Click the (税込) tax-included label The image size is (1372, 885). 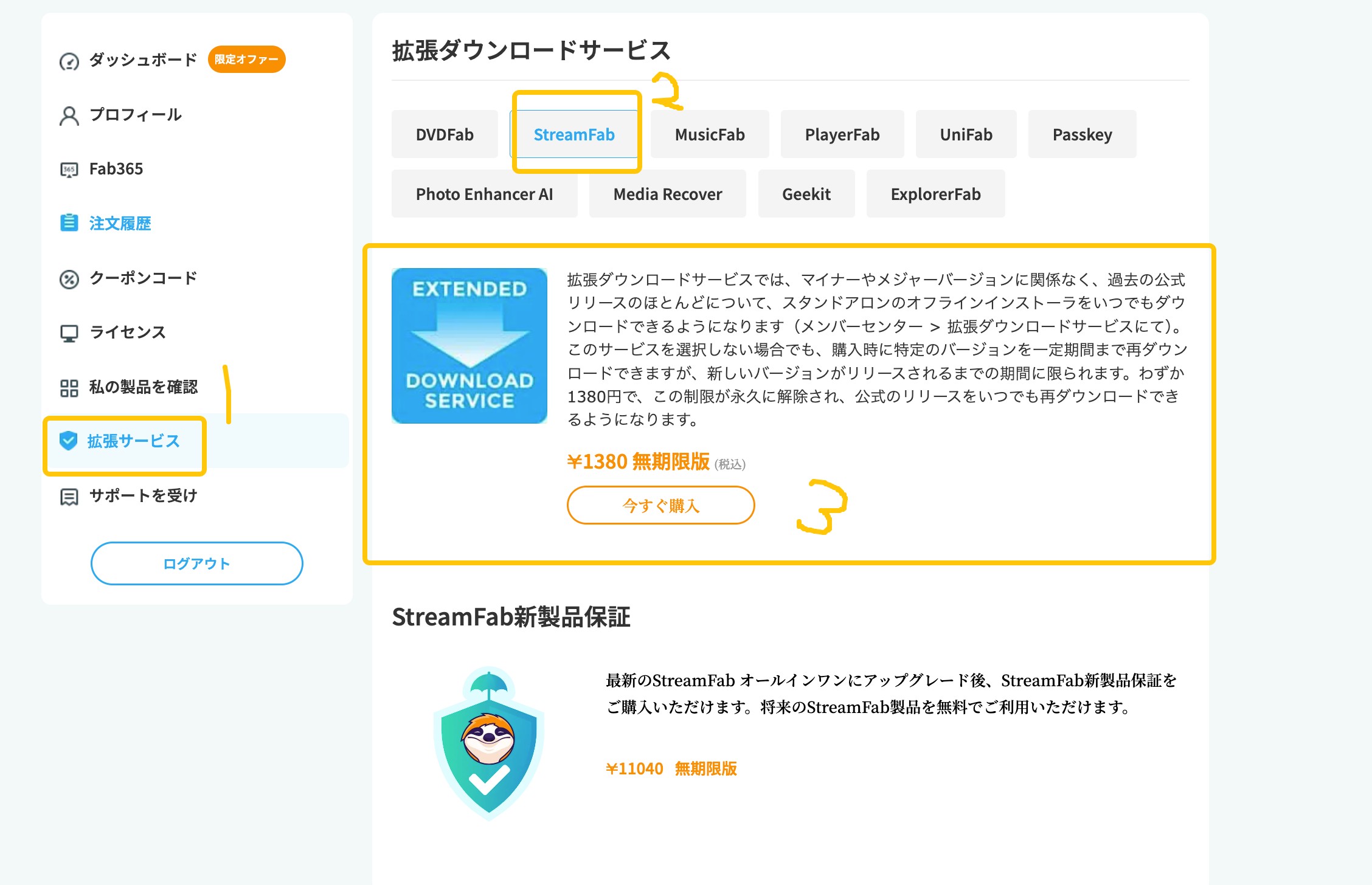tap(730, 464)
